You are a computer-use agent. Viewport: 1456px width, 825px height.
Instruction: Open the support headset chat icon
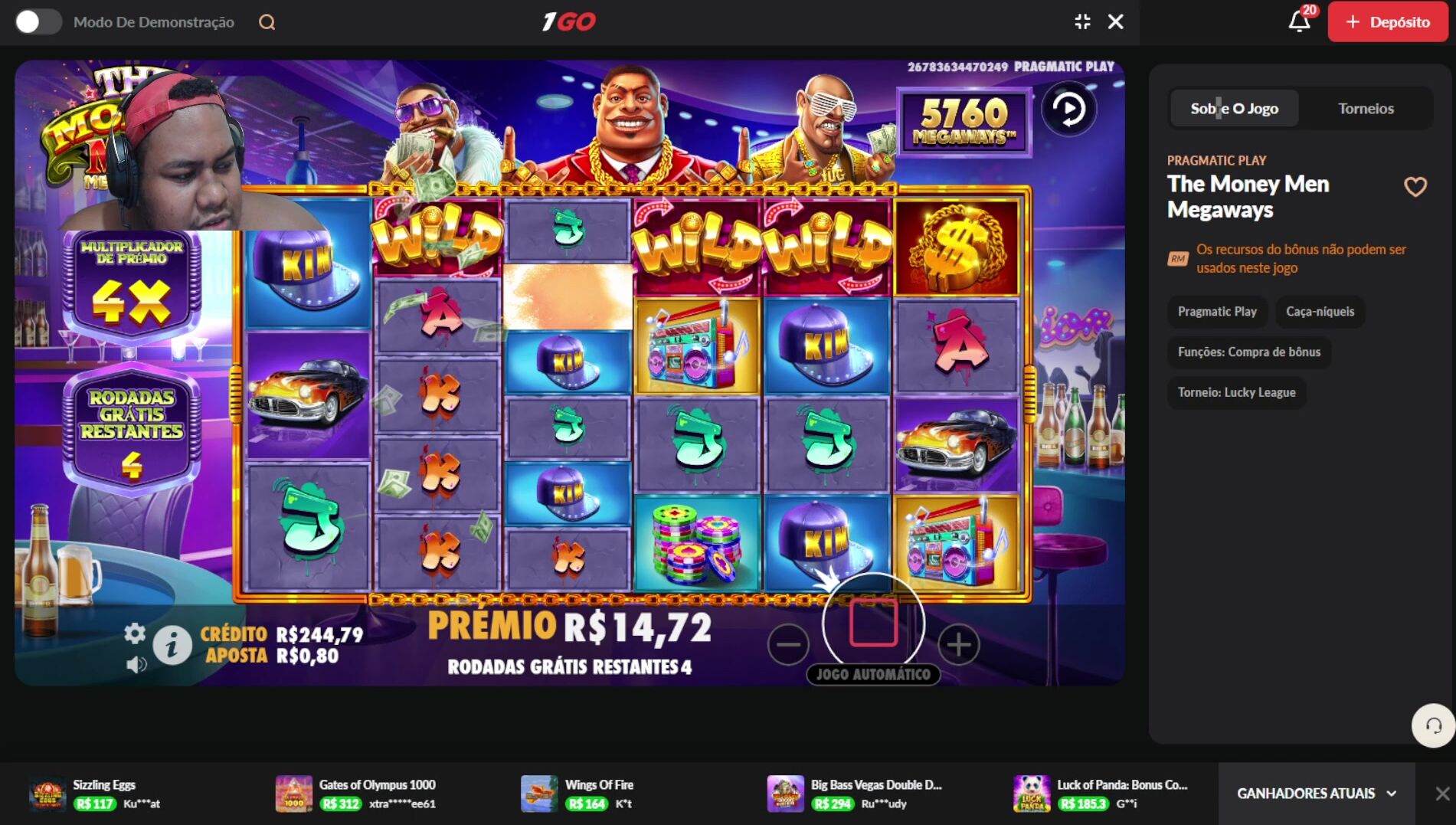[1433, 725]
